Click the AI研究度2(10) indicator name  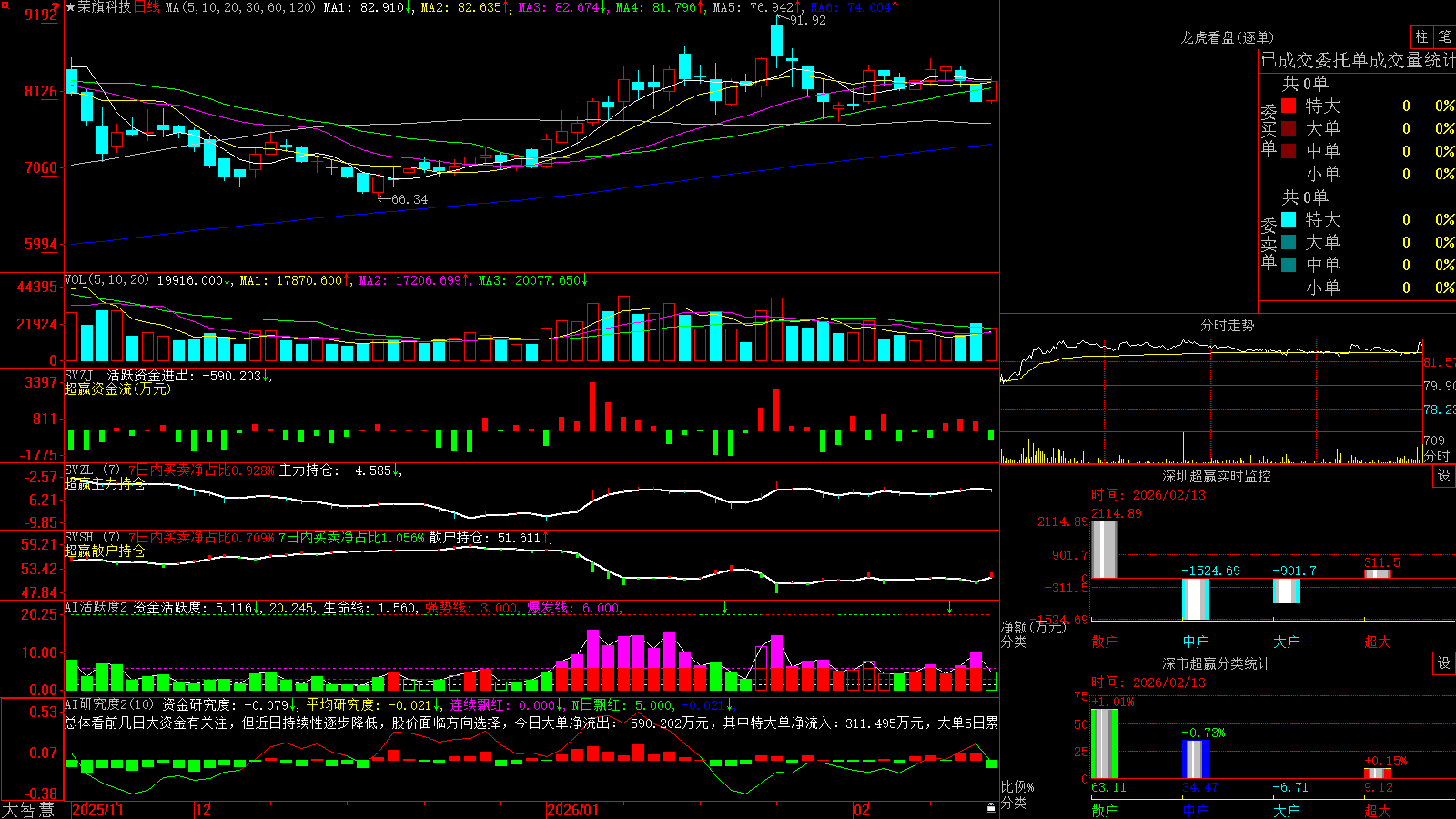[109, 704]
